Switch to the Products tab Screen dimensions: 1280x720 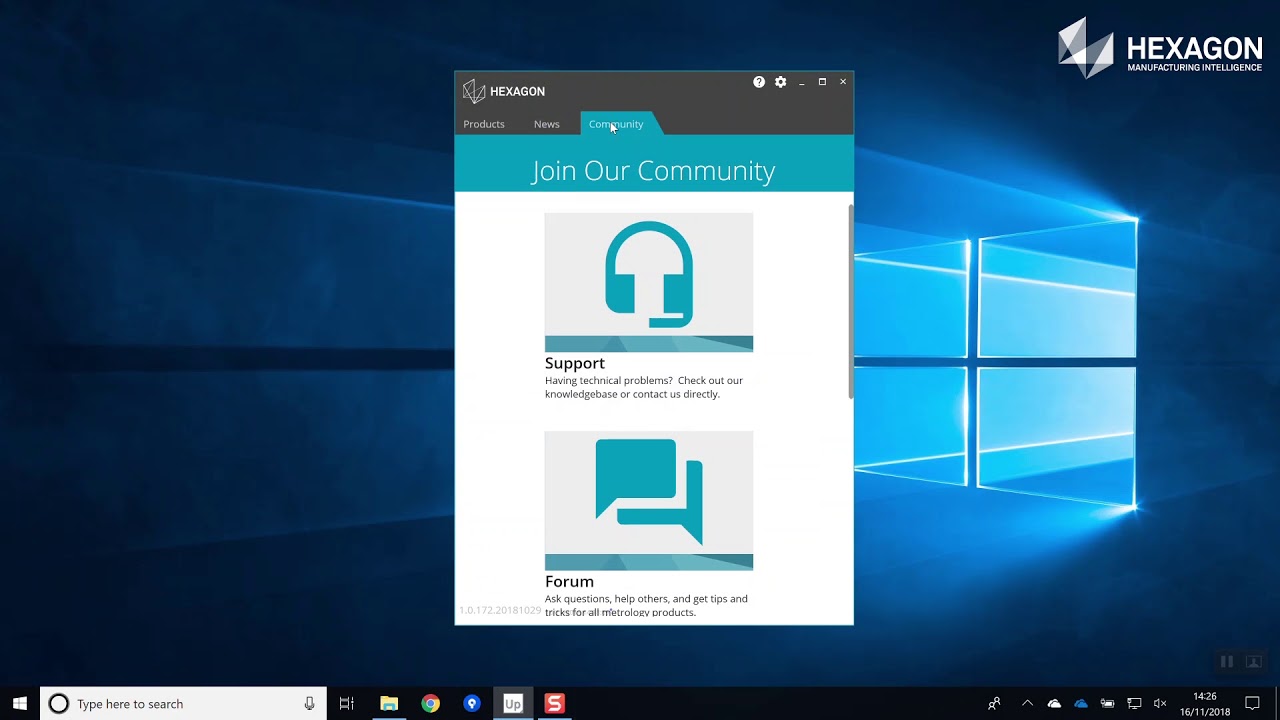[x=484, y=124]
